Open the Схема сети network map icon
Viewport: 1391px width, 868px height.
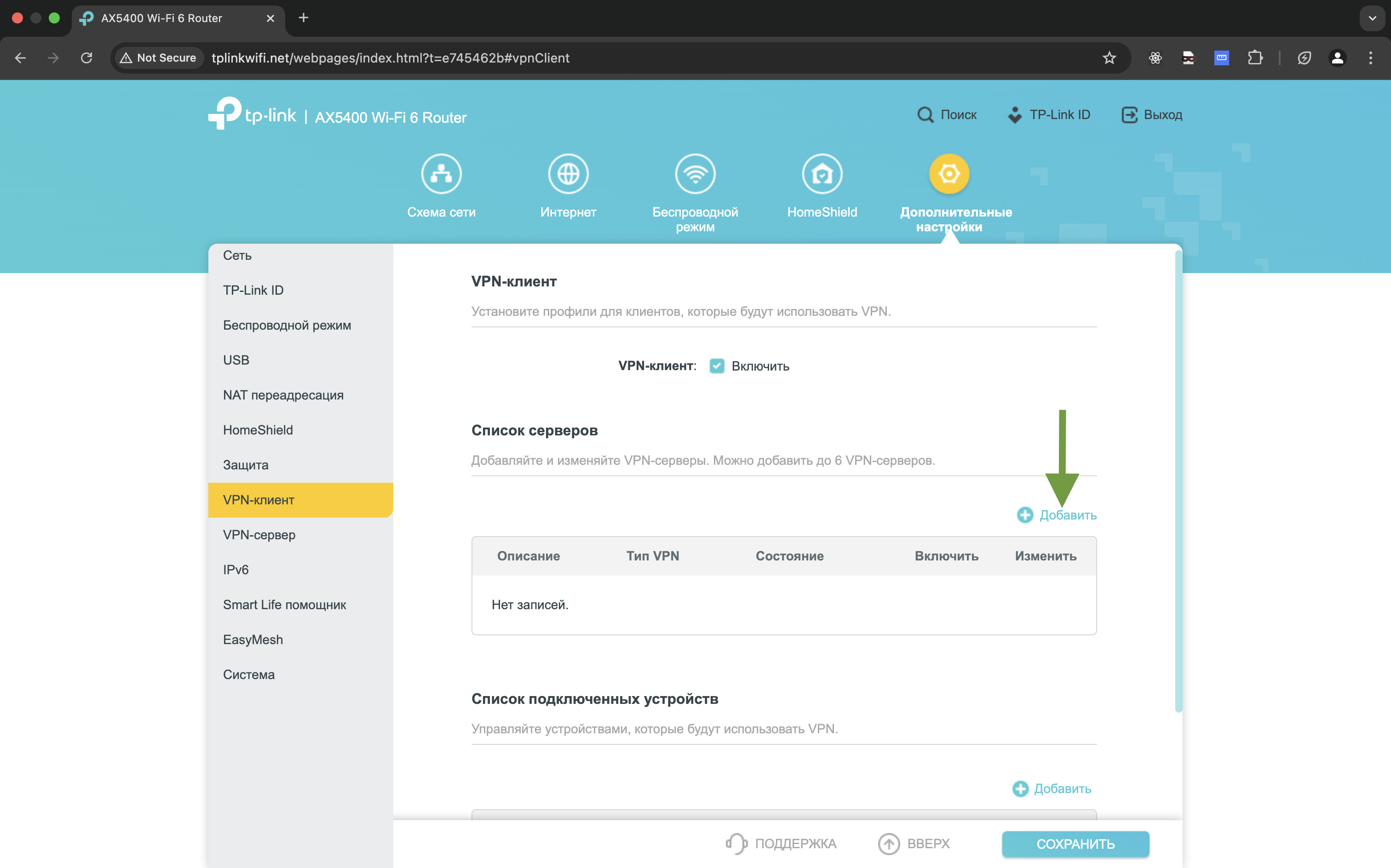point(441,173)
